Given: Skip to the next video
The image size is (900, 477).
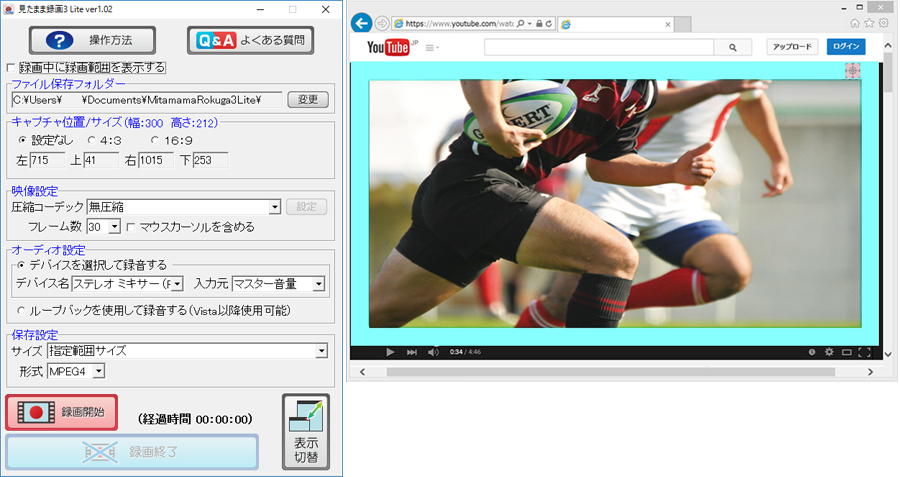Looking at the screenshot, I should tap(411, 352).
